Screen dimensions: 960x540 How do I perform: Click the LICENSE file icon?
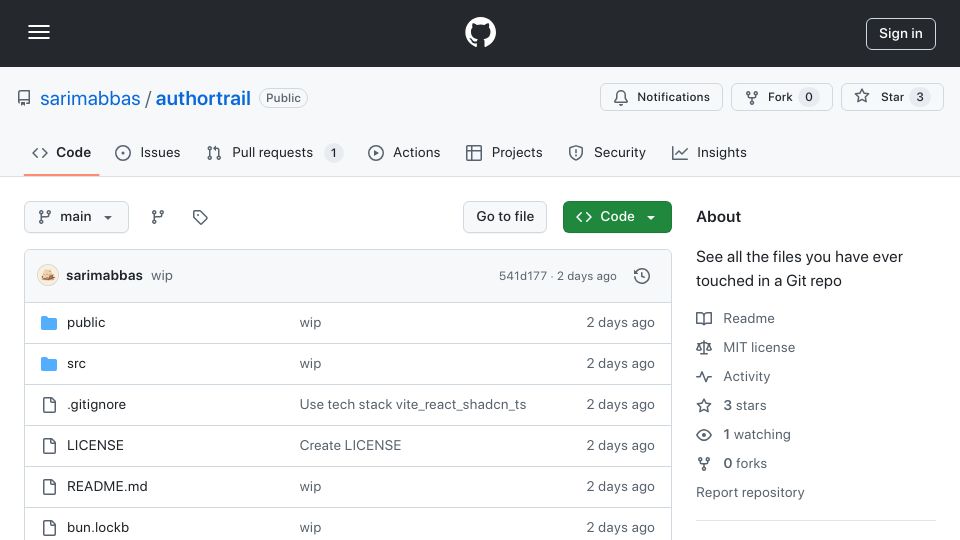point(49,446)
